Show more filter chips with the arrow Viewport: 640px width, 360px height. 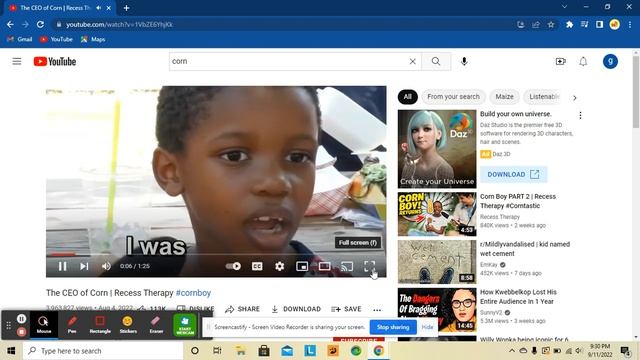575,98
